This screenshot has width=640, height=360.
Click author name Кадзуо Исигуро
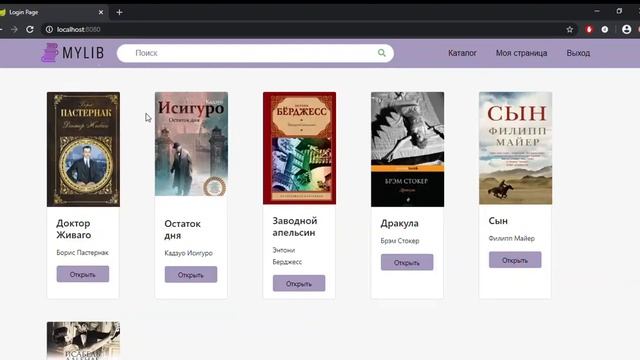(x=189, y=253)
